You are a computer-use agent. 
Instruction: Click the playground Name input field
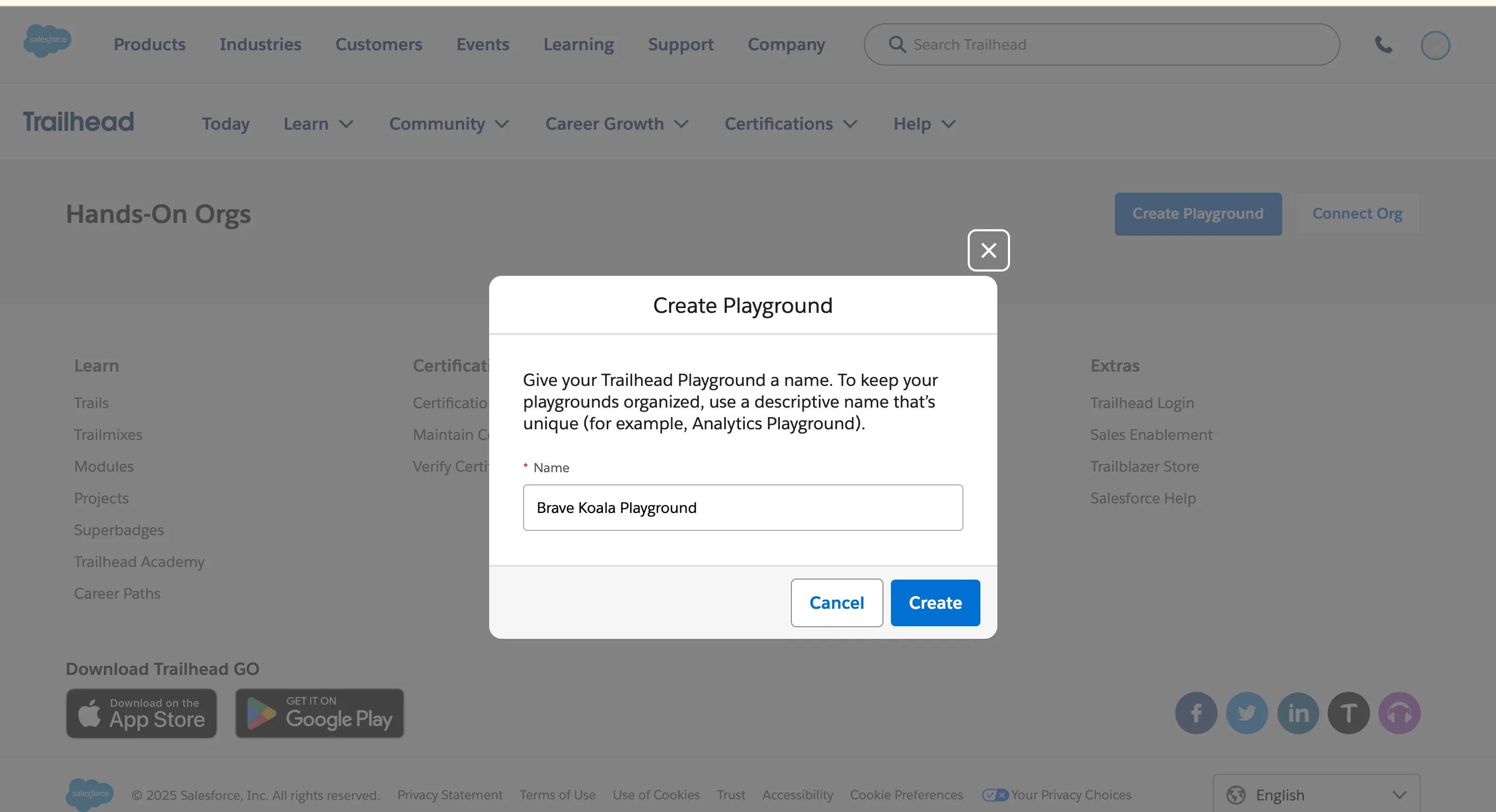[x=743, y=508]
